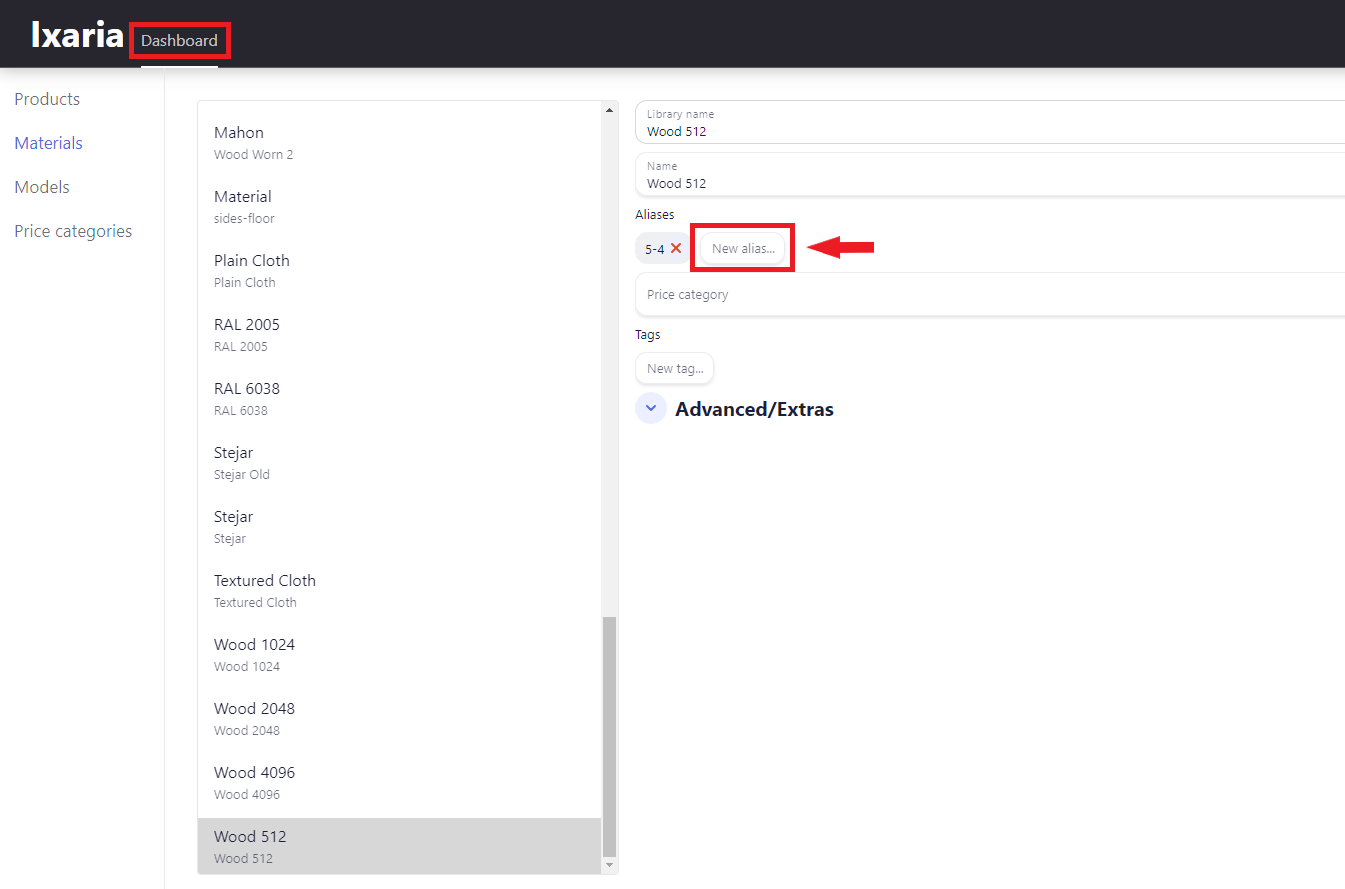Click the New alias input field
This screenshot has width=1345, height=889.
point(743,248)
